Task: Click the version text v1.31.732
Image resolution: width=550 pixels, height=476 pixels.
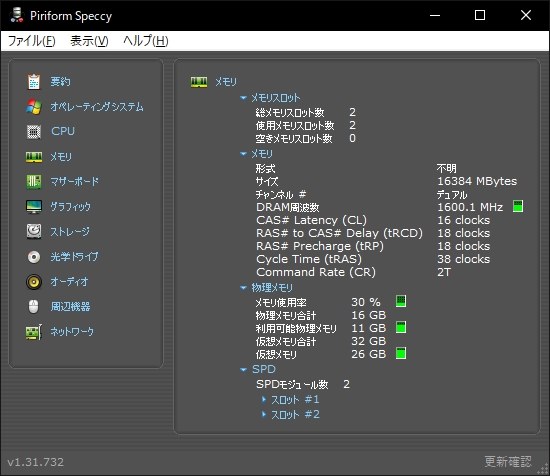Action: [x=35, y=462]
